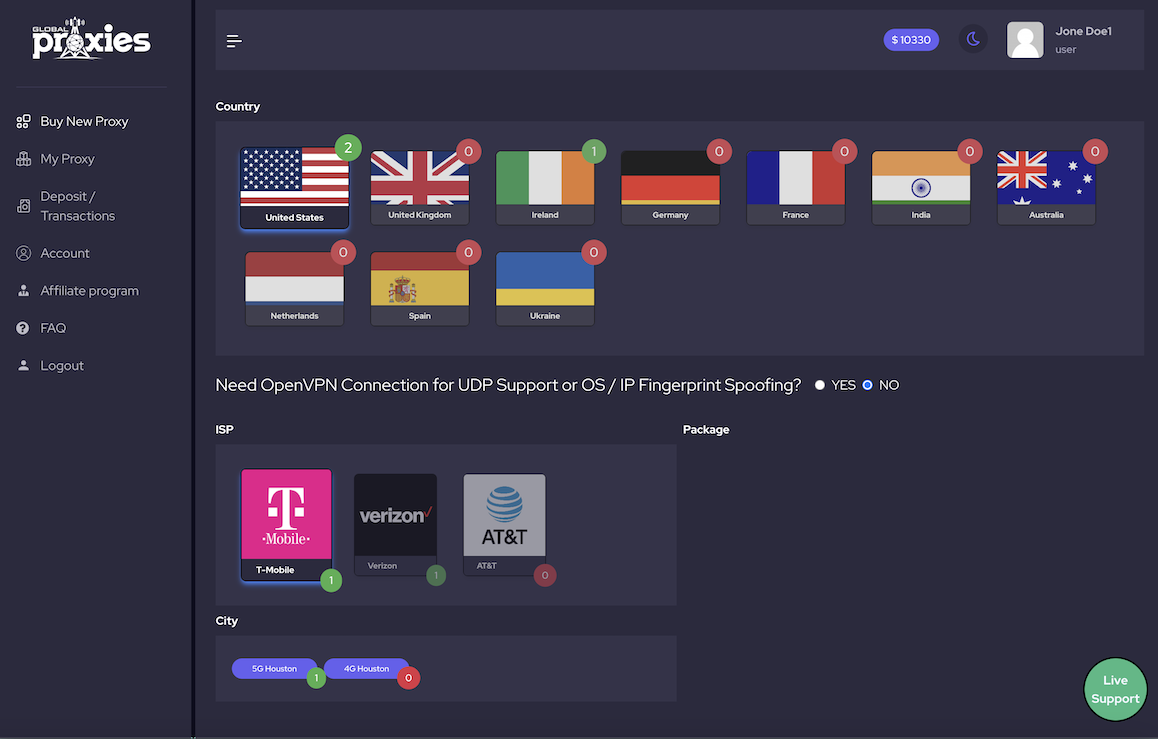
Task: Select the 4G Houston city button
Action: 366,668
